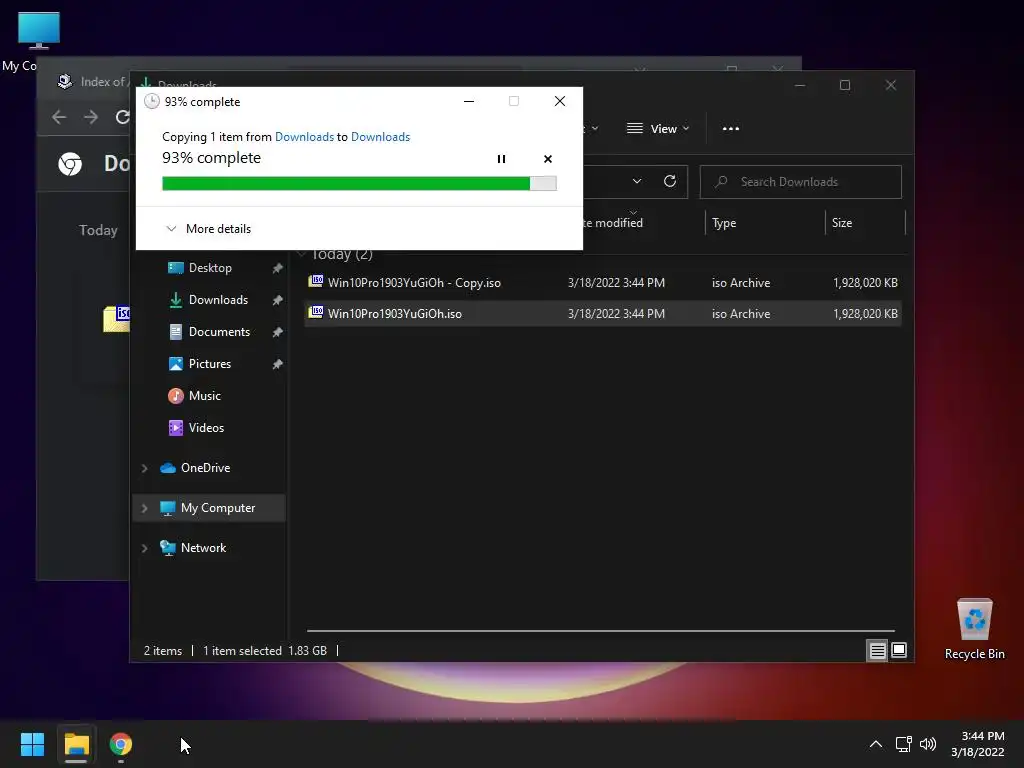Expand the Network tree node
Viewport: 1024px width, 768px height.
coord(144,548)
